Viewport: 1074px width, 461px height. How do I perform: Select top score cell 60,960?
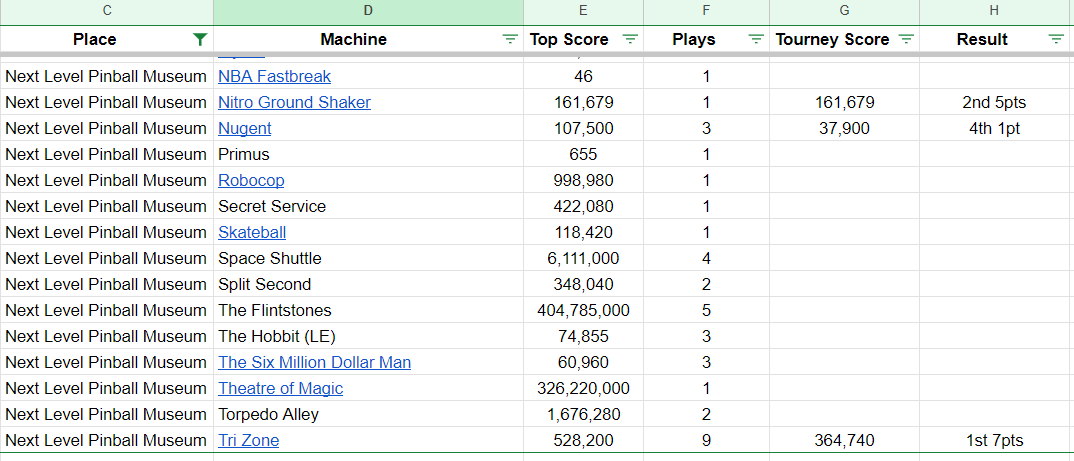pyautogui.click(x=584, y=363)
